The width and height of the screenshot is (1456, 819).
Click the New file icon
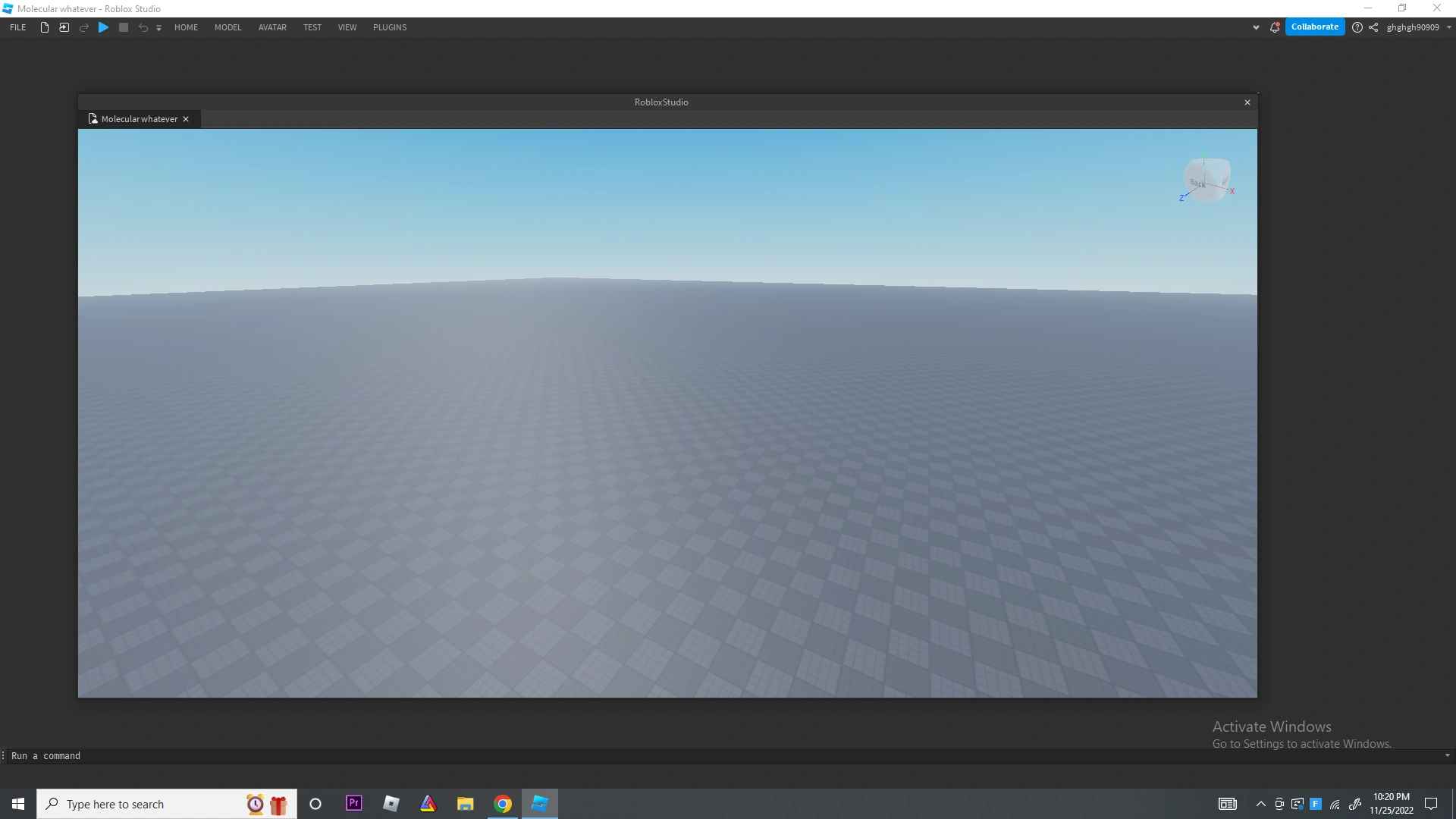45,27
